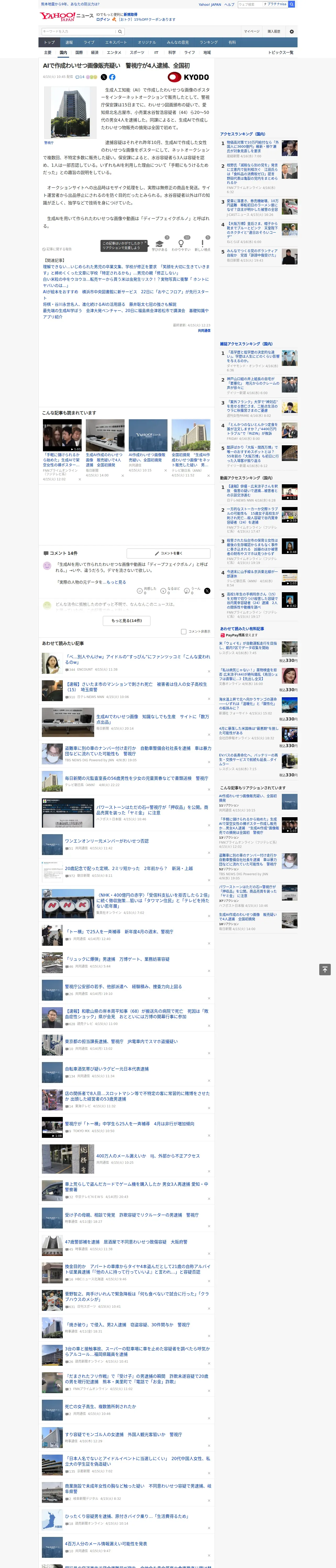Open the トー横で25人を一斉補導 article link
336x1568 pixels.
pos(119,932)
